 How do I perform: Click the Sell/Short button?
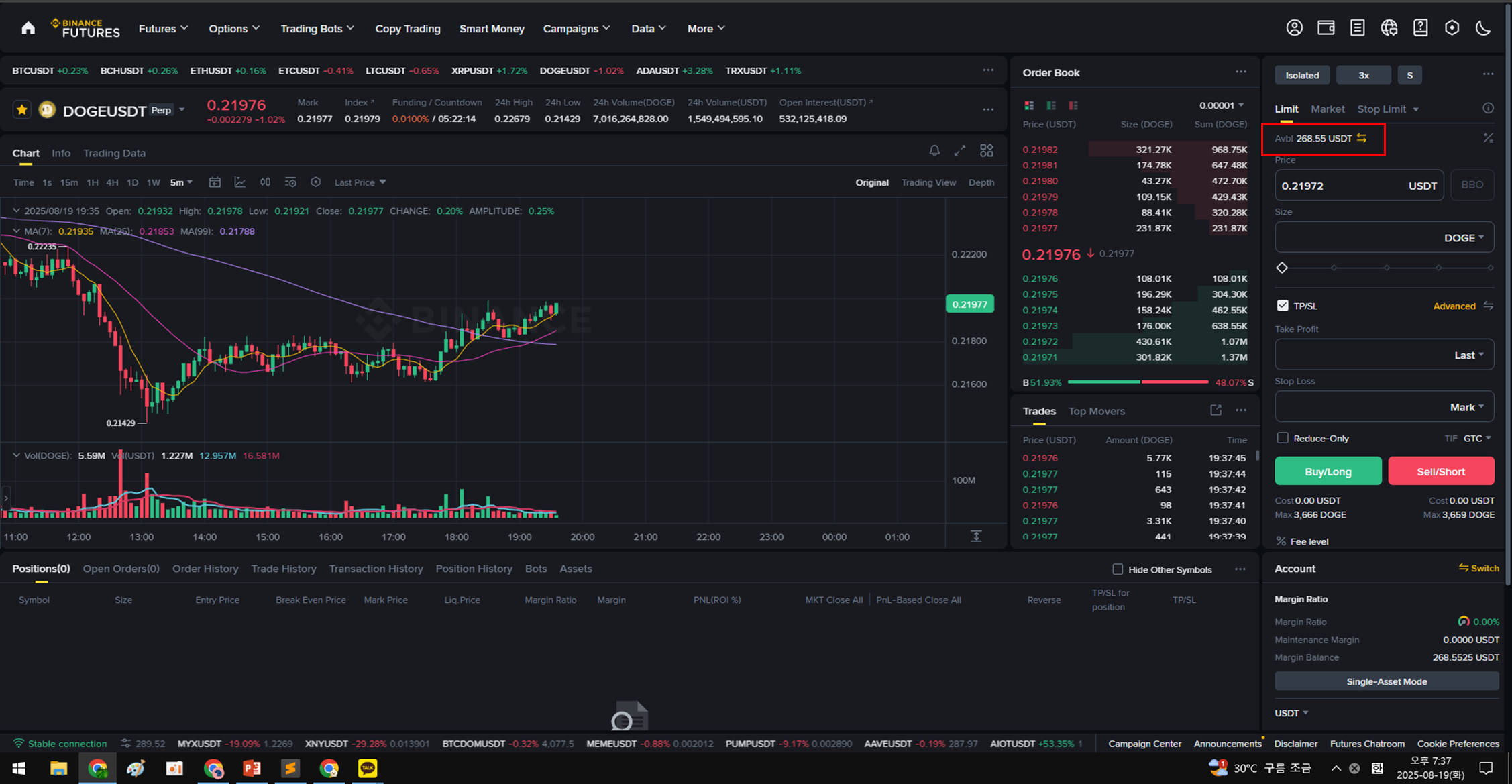tap(1441, 471)
